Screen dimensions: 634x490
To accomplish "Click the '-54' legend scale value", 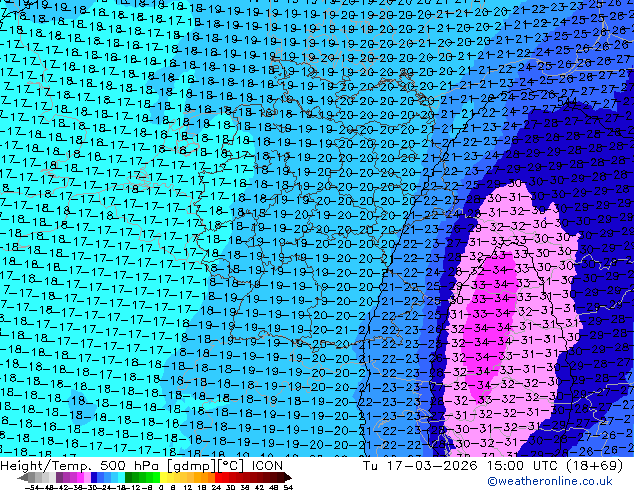I will point(32,487).
